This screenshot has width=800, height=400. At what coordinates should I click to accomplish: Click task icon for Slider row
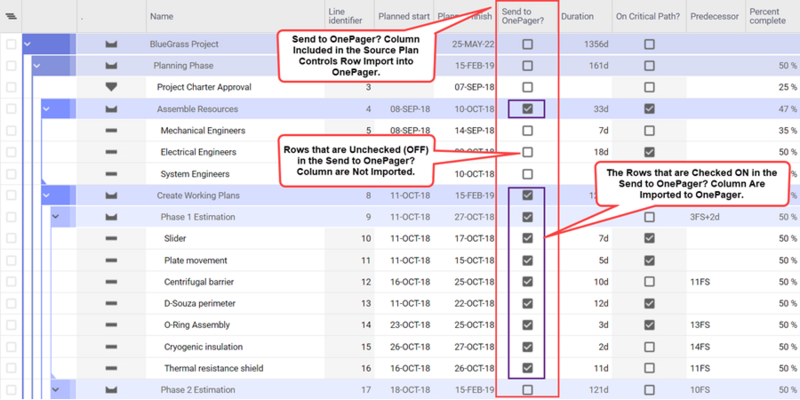click(111, 238)
